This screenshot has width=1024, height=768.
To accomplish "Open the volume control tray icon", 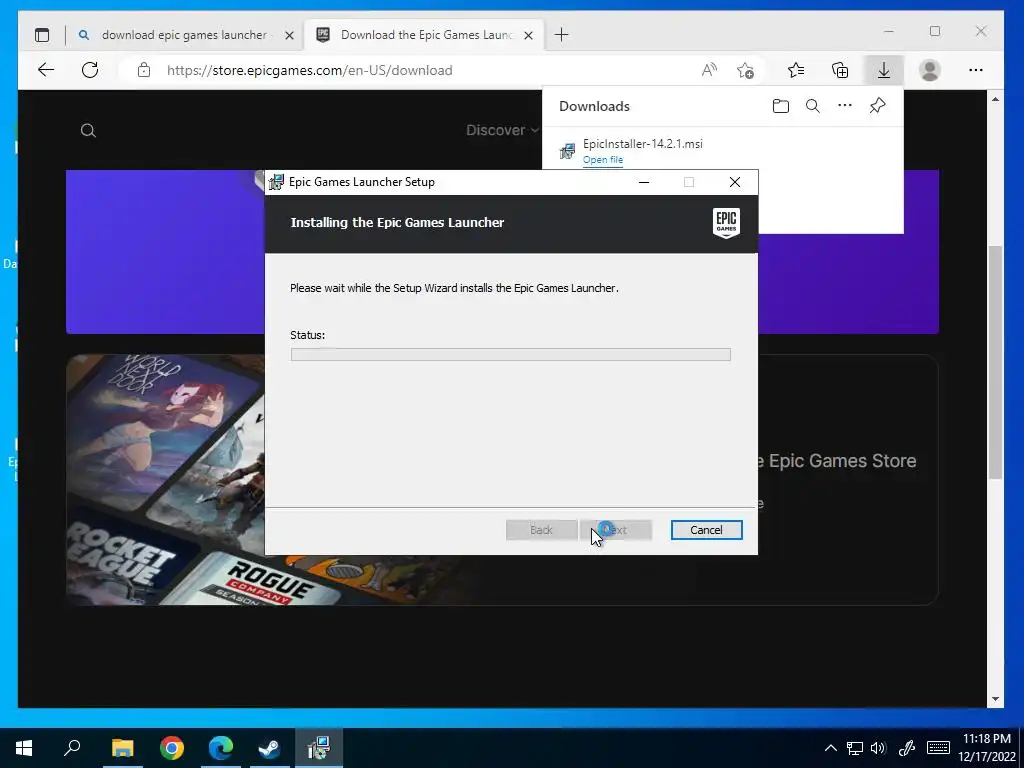I will point(878,748).
